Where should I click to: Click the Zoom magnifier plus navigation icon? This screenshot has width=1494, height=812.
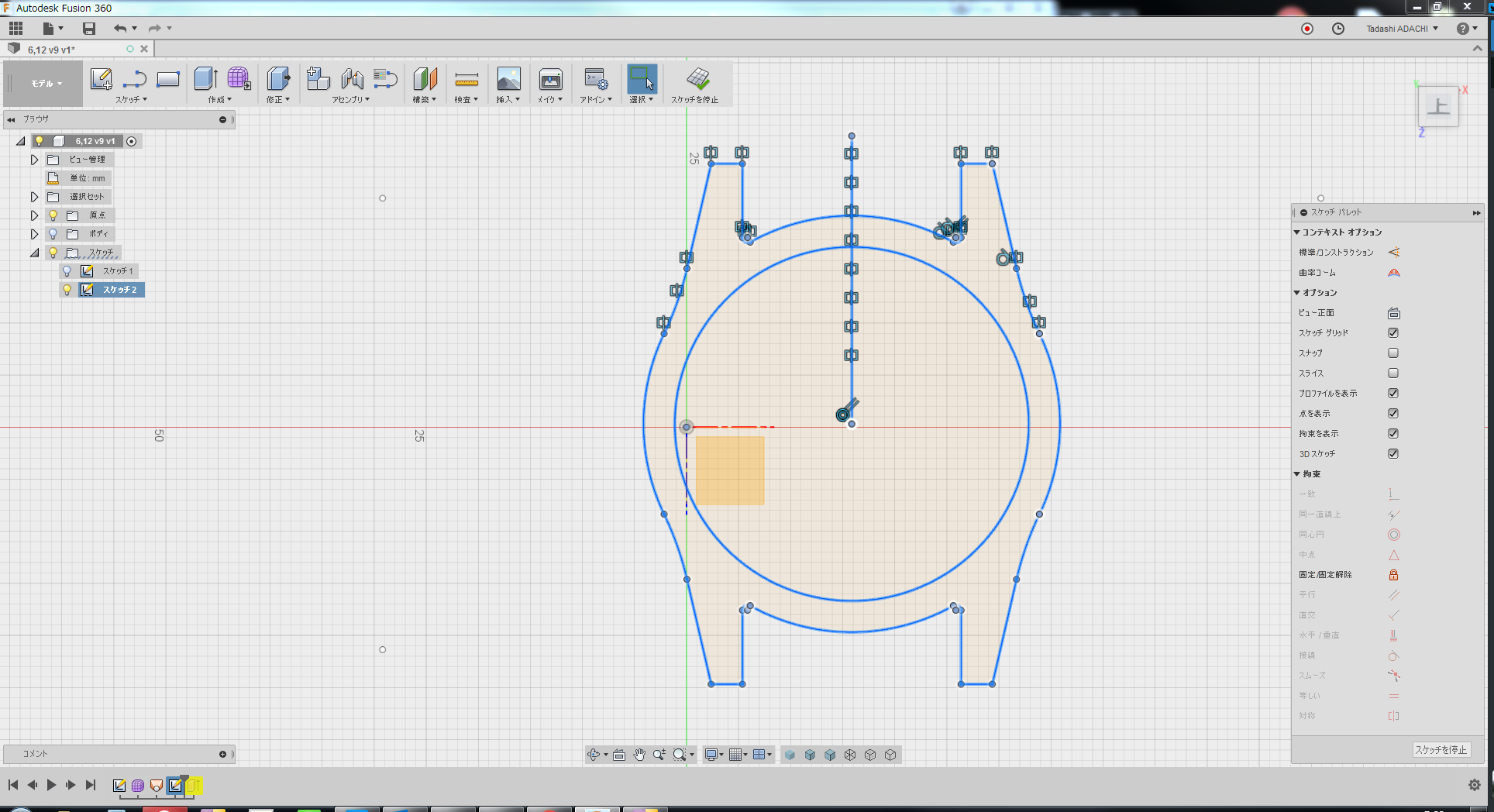click(659, 755)
